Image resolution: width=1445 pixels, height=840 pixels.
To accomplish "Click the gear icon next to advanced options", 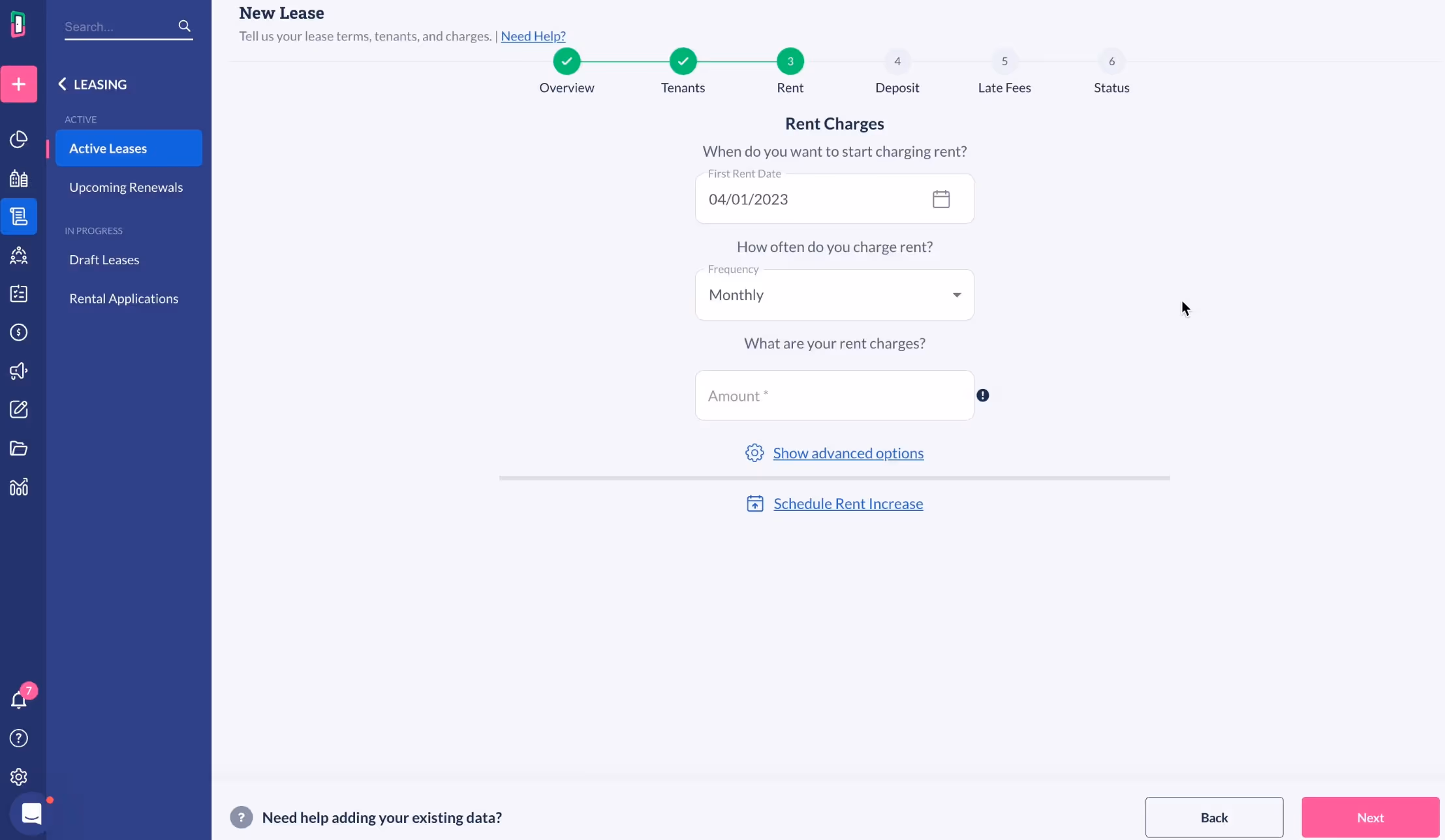I will pyautogui.click(x=754, y=453).
